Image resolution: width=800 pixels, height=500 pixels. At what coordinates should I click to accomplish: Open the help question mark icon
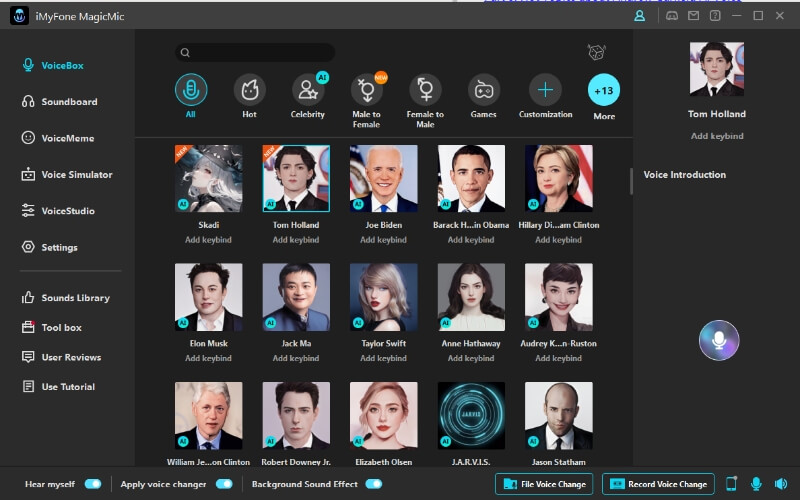coord(715,16)
